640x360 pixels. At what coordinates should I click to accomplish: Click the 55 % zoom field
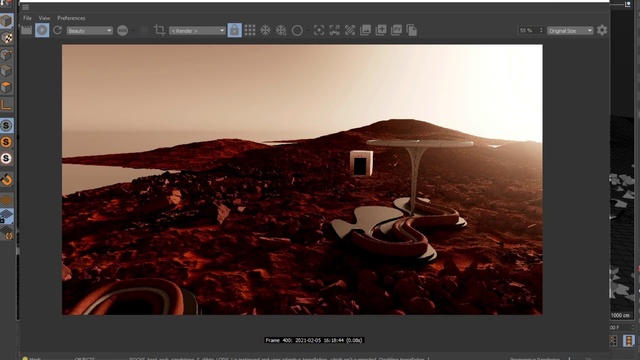tap(531, 31)
